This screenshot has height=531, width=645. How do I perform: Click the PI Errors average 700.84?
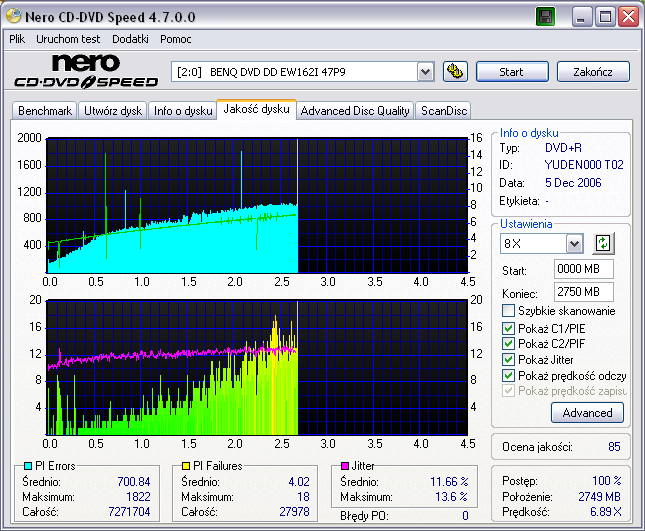coord(134,482)
